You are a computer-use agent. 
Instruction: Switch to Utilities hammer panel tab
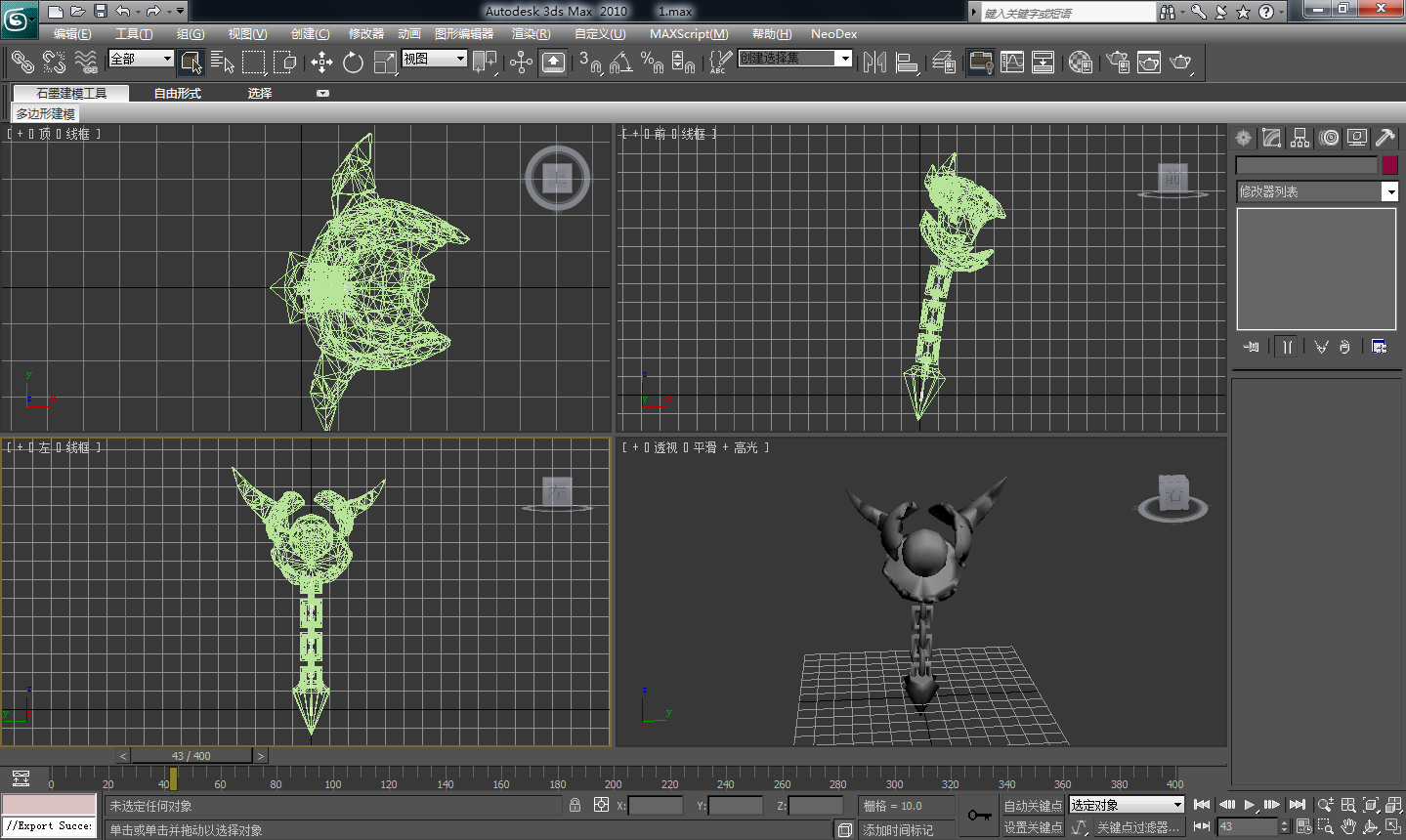pos(1385,138)
